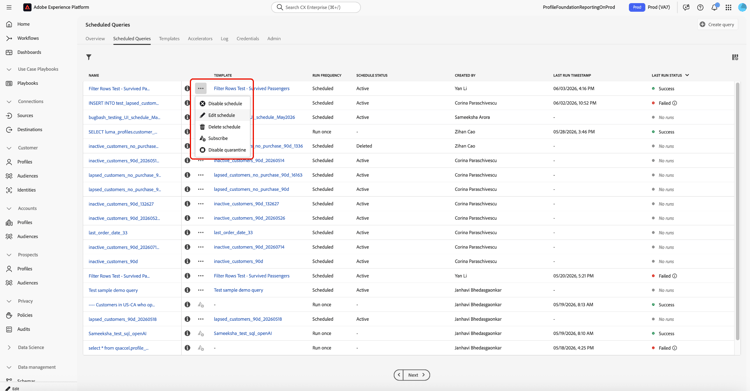This screenshot has height=391, width=750.
Task: Open Sources in the sidebar
Action: (x=25, y=116)
